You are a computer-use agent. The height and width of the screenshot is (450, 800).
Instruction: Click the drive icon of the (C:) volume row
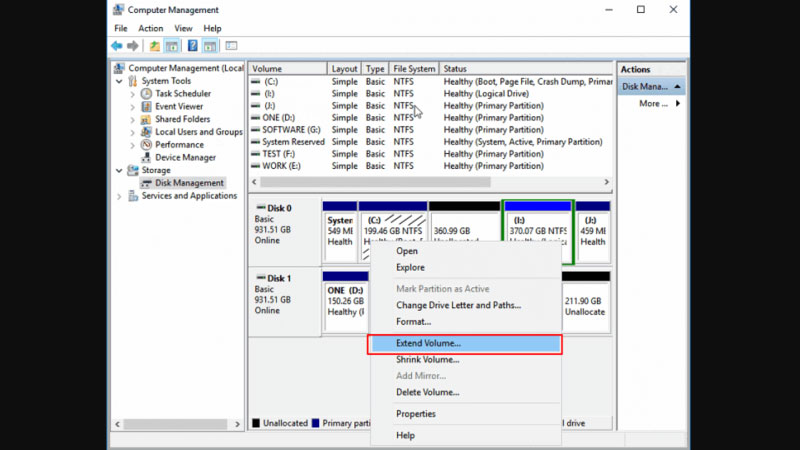coord(256,82)
